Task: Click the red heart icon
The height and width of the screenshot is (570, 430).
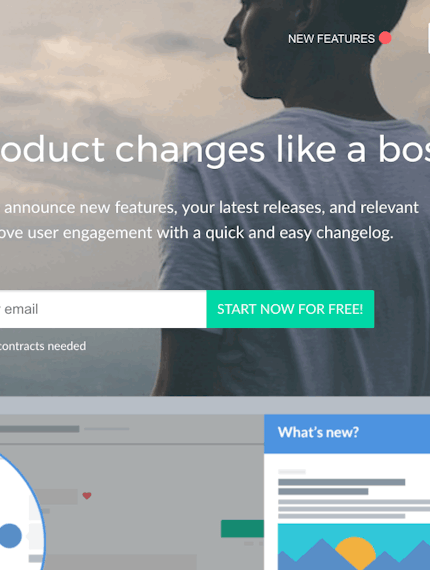Action: pos(87,495)
